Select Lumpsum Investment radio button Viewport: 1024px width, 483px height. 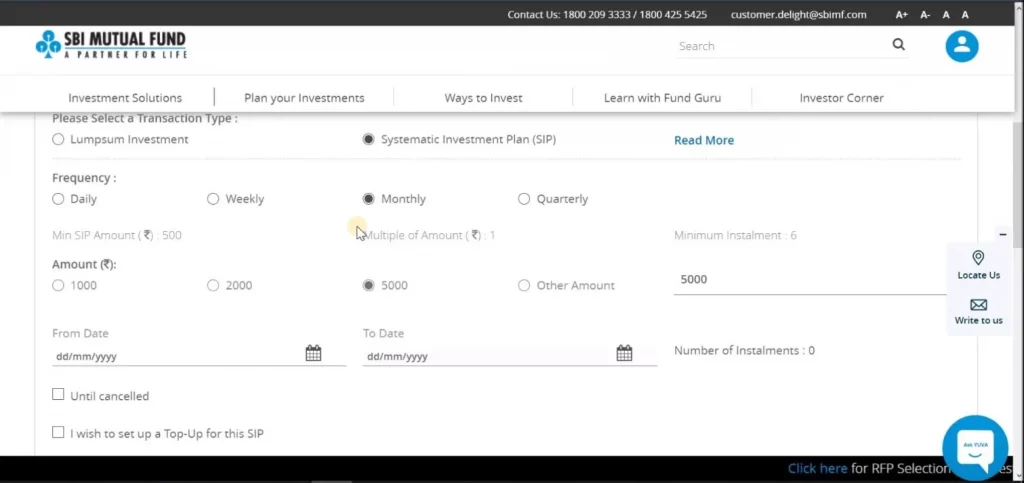[x=58, y=139]
